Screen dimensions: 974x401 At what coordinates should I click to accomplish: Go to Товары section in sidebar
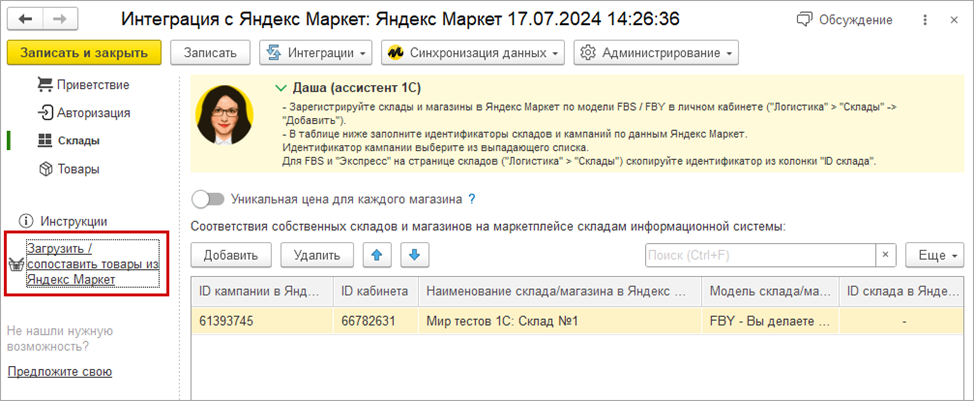click(x=77, y=169)
